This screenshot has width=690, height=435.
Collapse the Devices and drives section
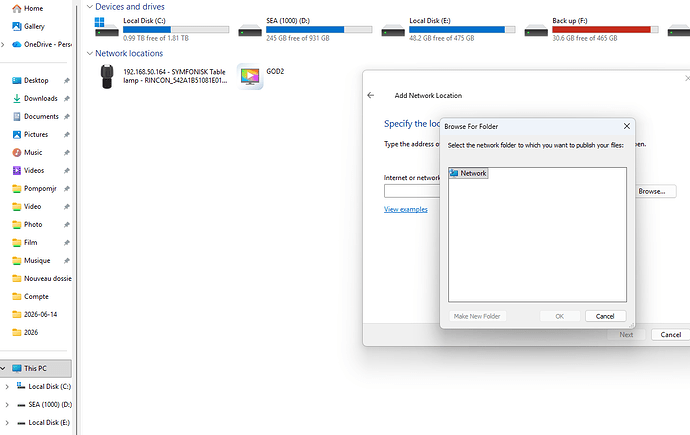point(90,7)
